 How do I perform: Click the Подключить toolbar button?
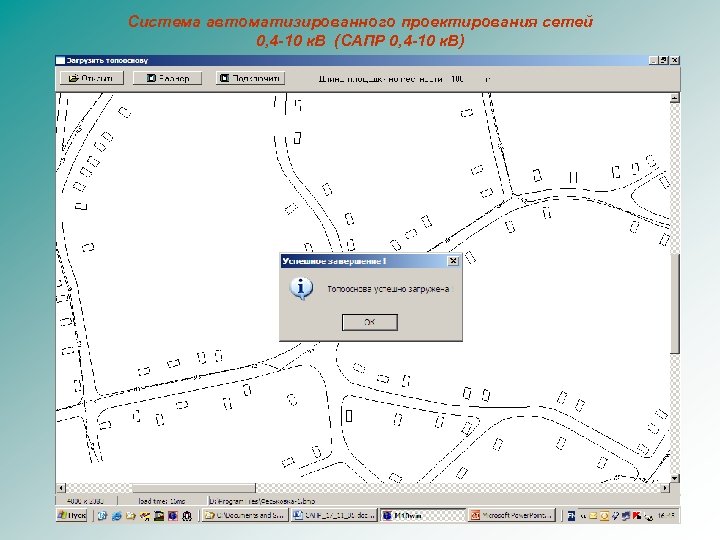[250, 78]
